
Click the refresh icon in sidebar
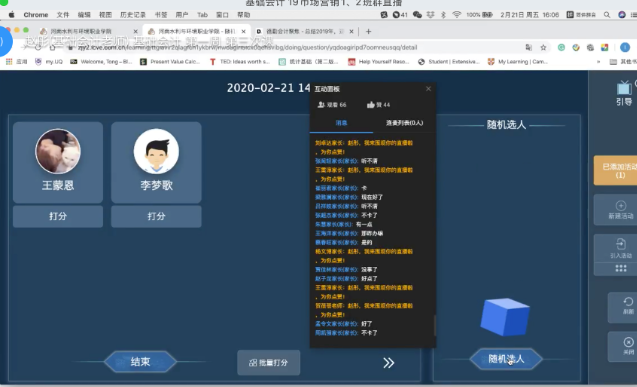click(x=628, y=302)
